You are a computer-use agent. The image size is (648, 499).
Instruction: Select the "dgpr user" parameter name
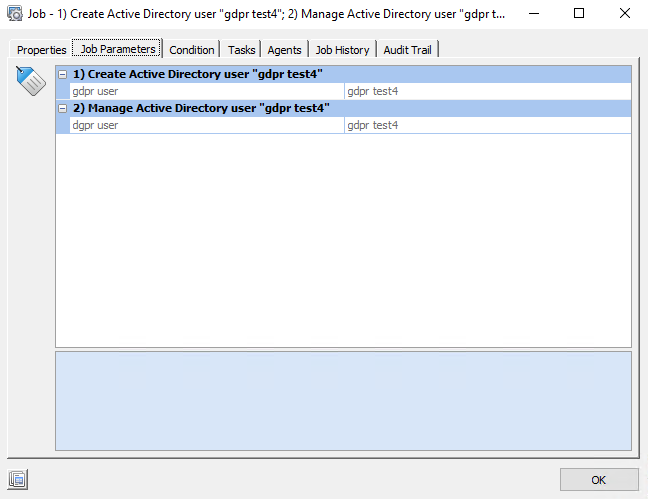(x=200, y=125)
